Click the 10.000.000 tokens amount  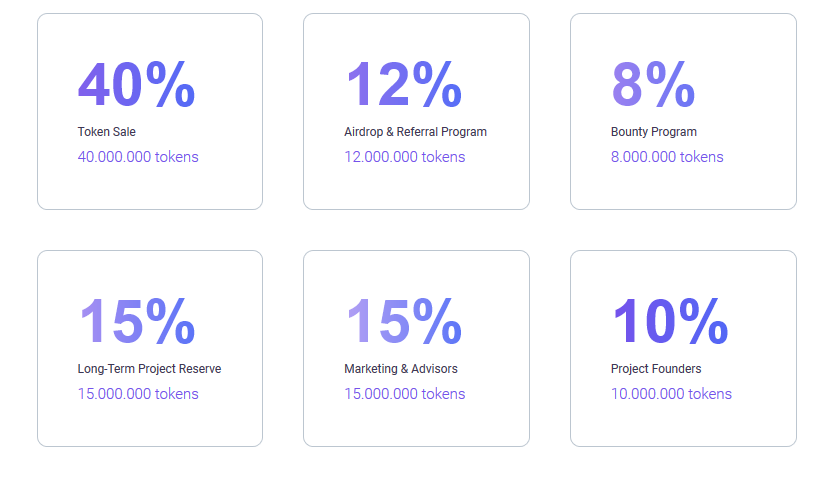click(671, 394)
